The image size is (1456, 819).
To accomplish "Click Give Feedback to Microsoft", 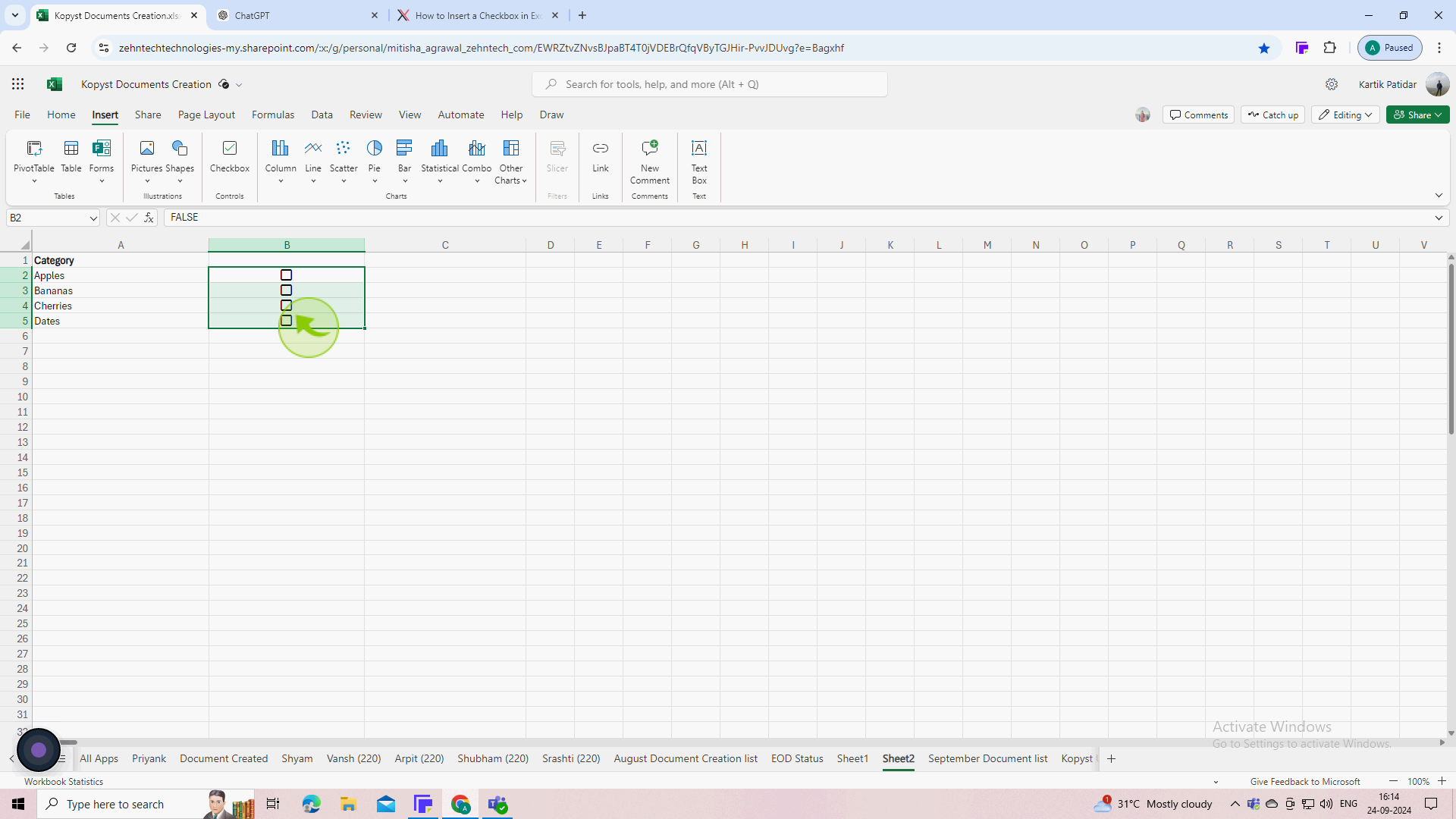I will click(x=1305, y=782).
